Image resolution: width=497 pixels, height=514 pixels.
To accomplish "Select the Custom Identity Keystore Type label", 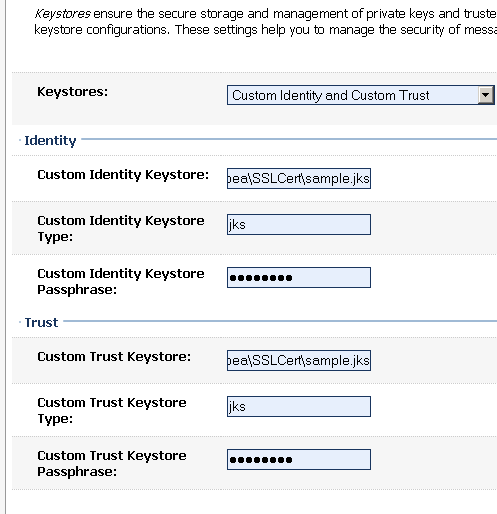I will pos(121,229).
